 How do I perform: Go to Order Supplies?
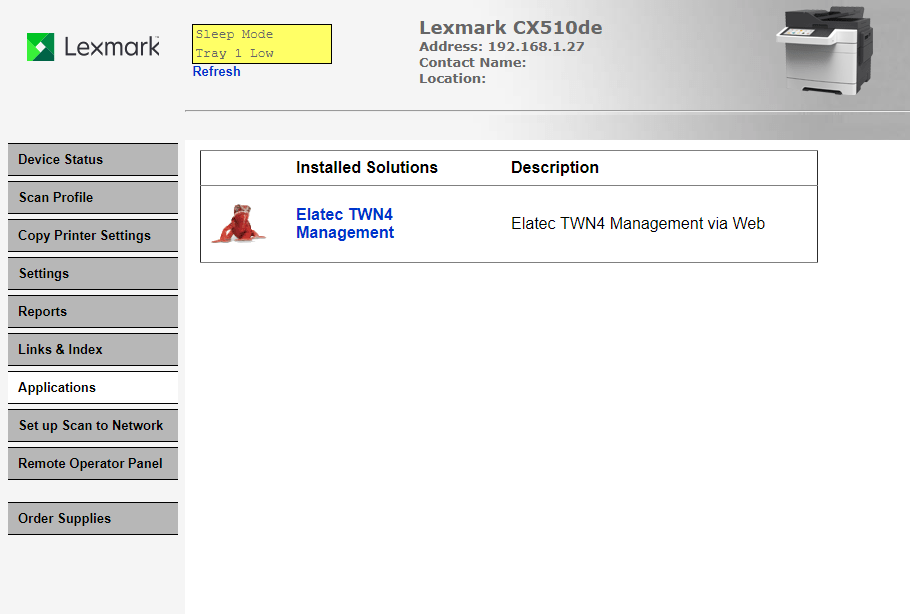pyautogui.click(x=93, y=518)
